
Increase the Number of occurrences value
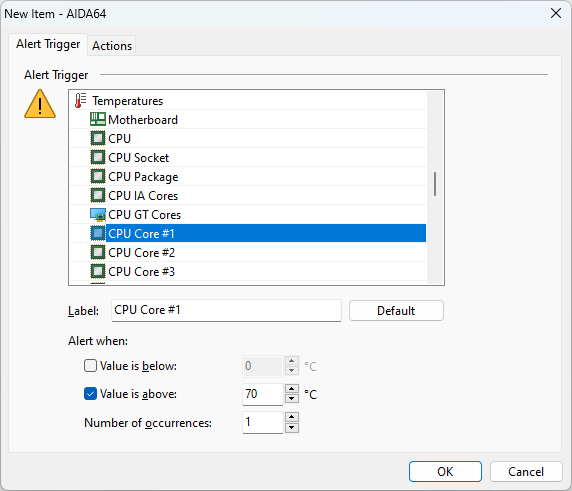click(291, 417)
